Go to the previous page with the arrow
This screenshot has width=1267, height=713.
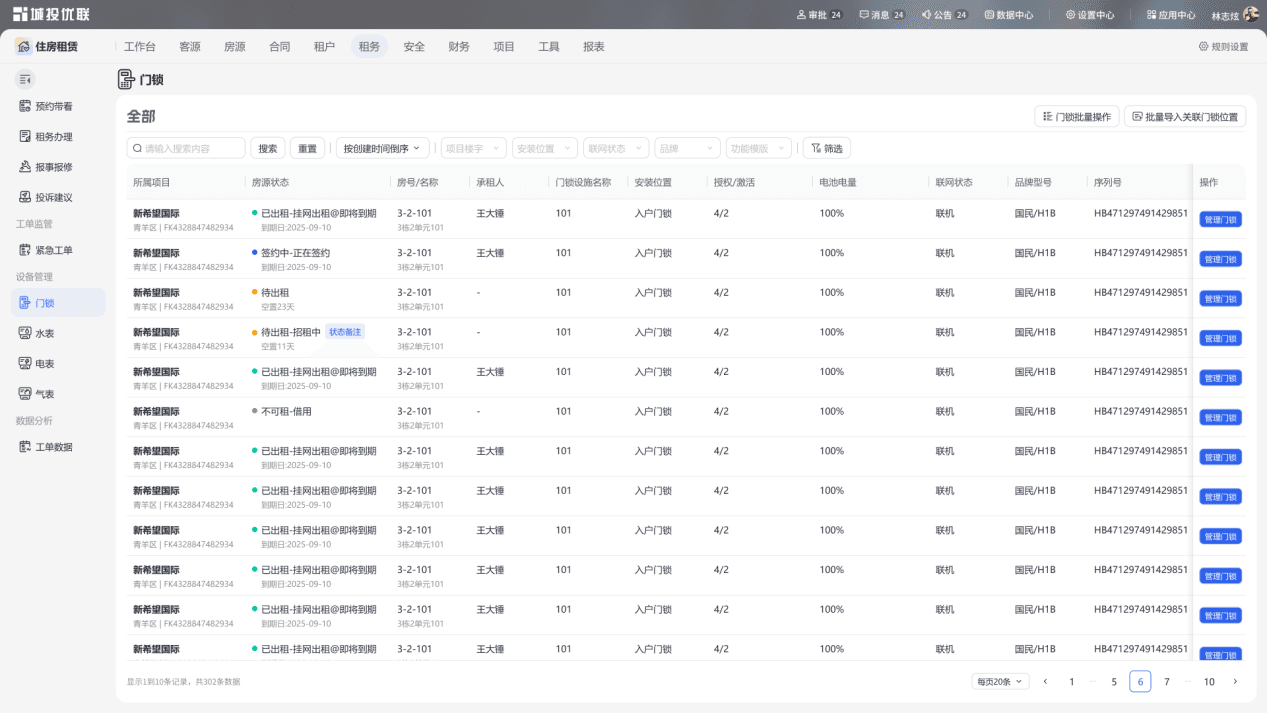(1045, 682)
